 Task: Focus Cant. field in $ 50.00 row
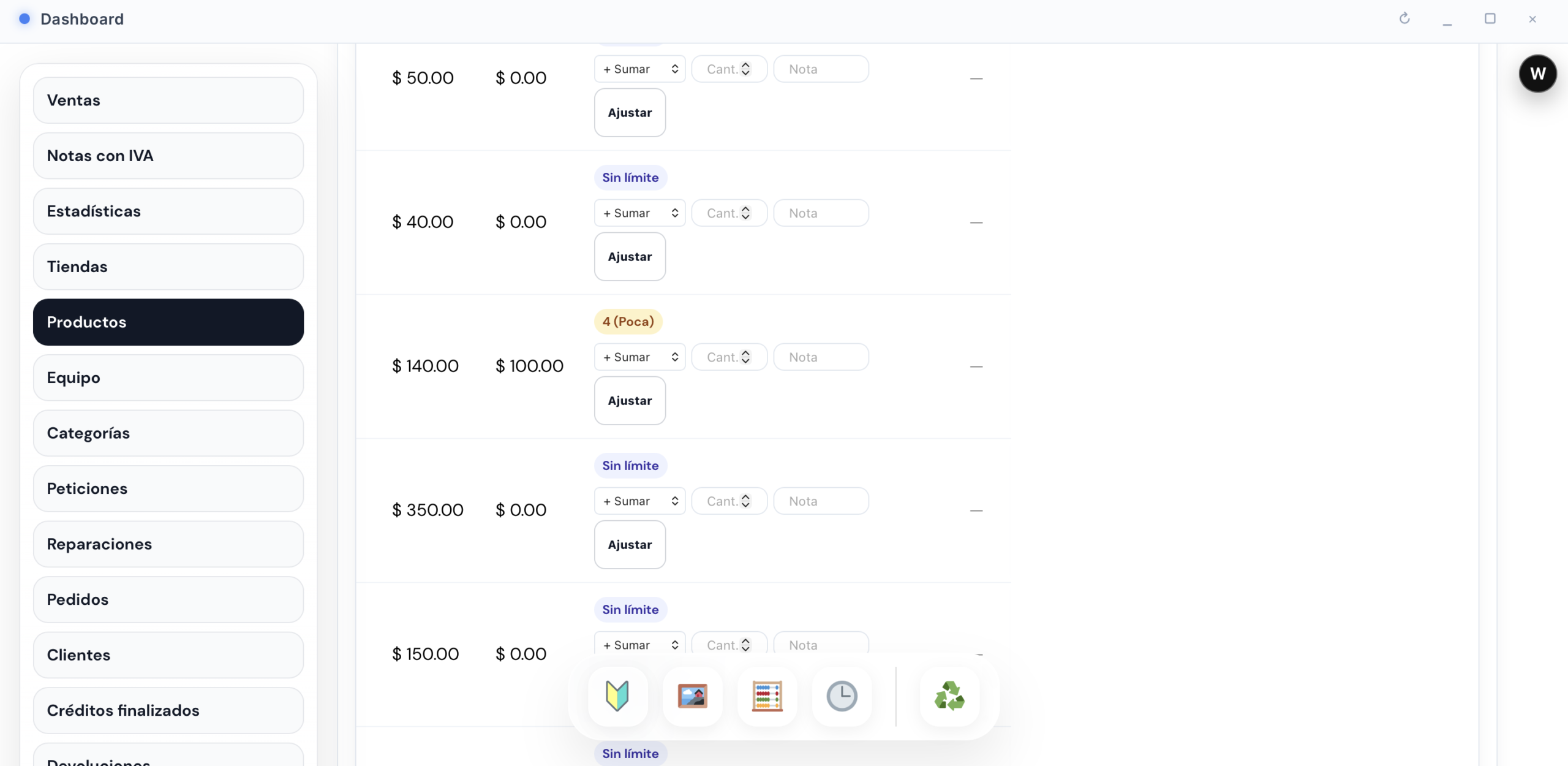pyautogui.click(x=729, y=69)
